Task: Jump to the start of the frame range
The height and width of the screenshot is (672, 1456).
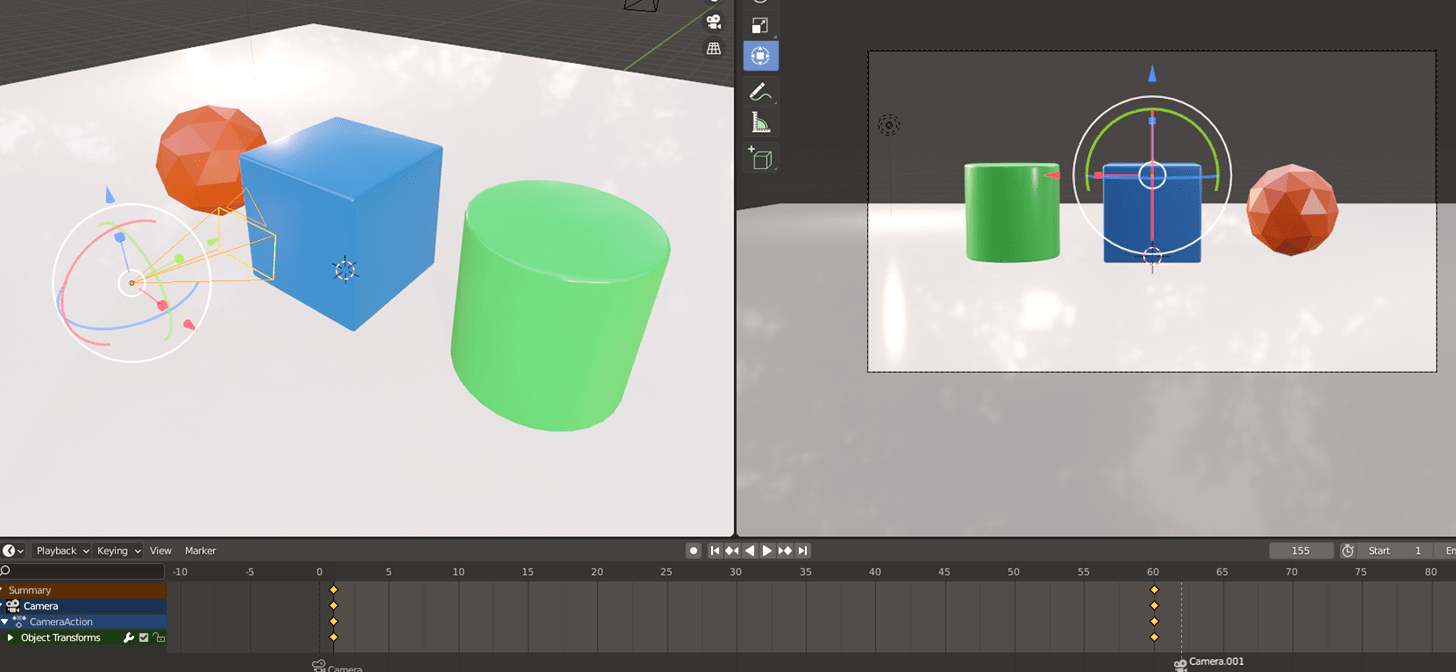Action: click(x=714, y=550)
